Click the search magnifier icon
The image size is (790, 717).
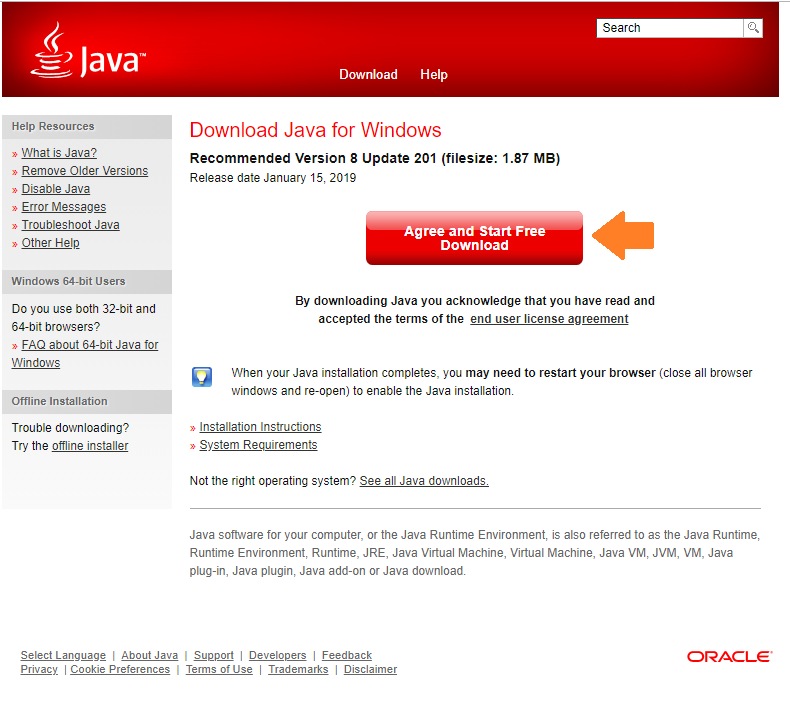click(753, 28)
